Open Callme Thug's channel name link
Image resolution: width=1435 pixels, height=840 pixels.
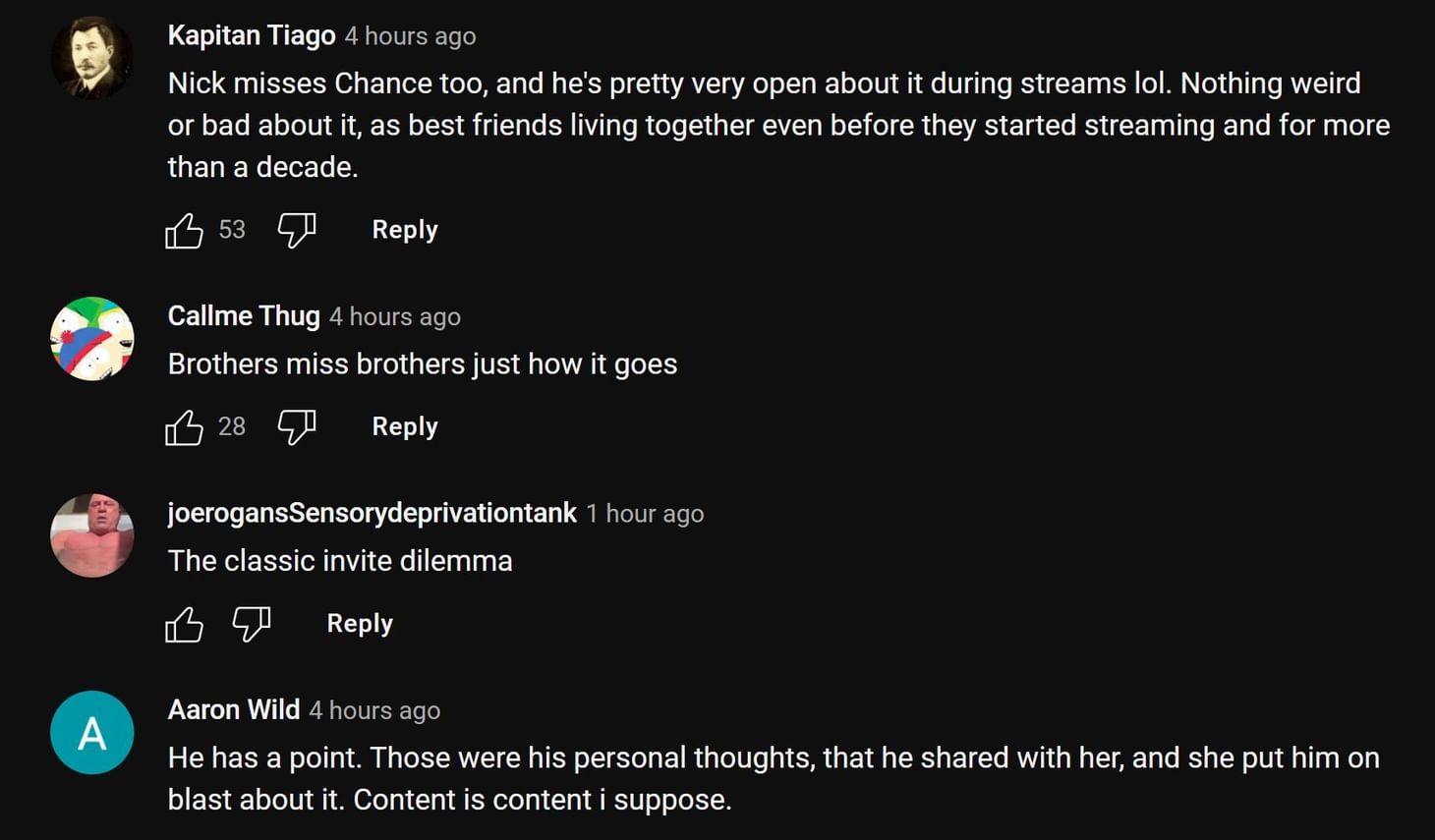click(244, 316)
